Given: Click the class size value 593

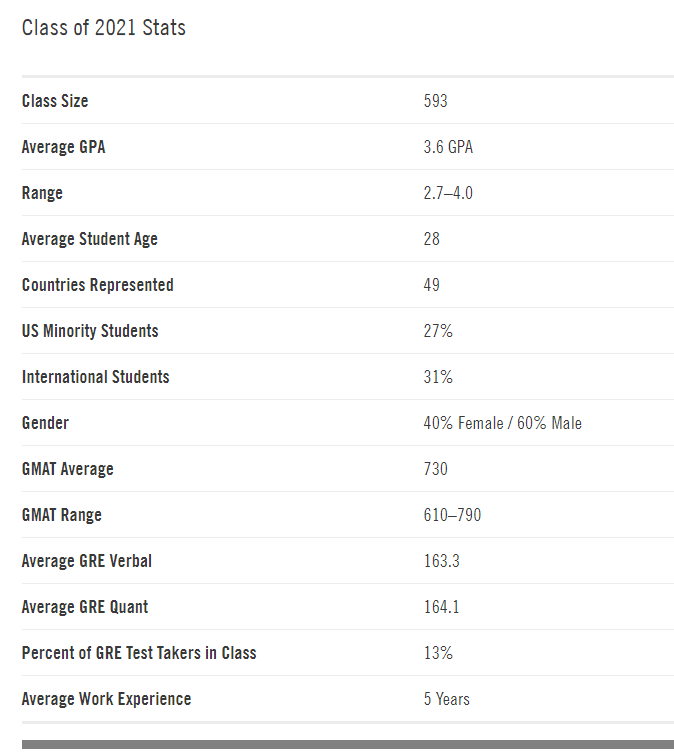Looking at the screenshot, I should tap(436, 101).
